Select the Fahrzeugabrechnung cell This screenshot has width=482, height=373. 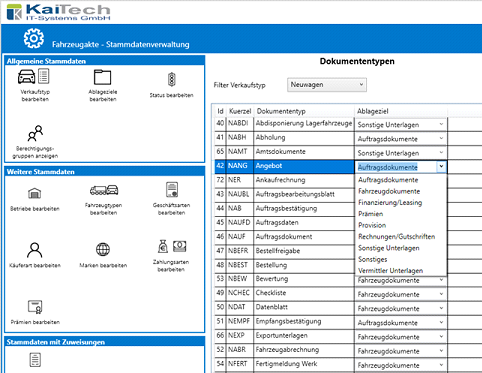click(x=304, y=350)
